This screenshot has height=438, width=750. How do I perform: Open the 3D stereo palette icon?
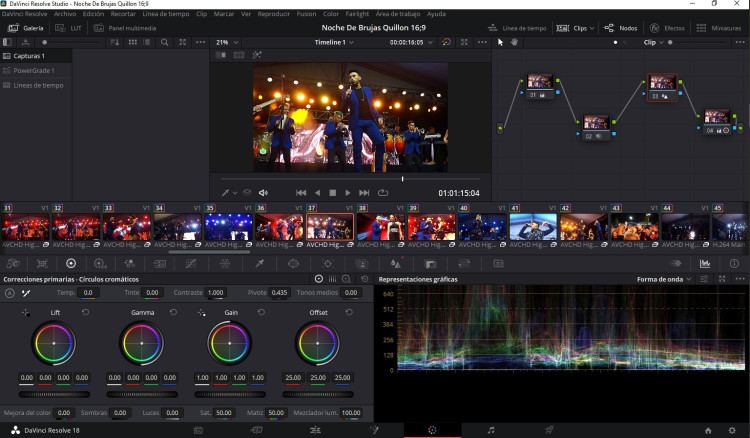[498, 263]
